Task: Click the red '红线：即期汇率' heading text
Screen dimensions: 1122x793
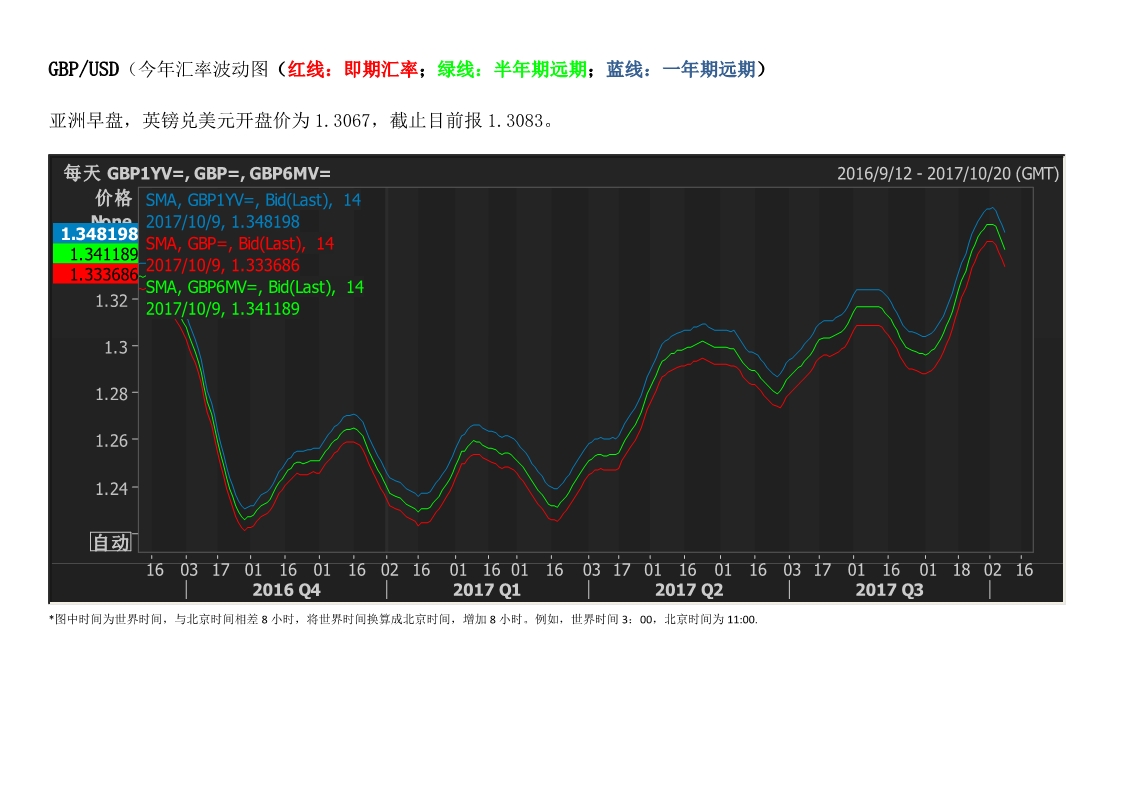Action: (x=353, y=69)
